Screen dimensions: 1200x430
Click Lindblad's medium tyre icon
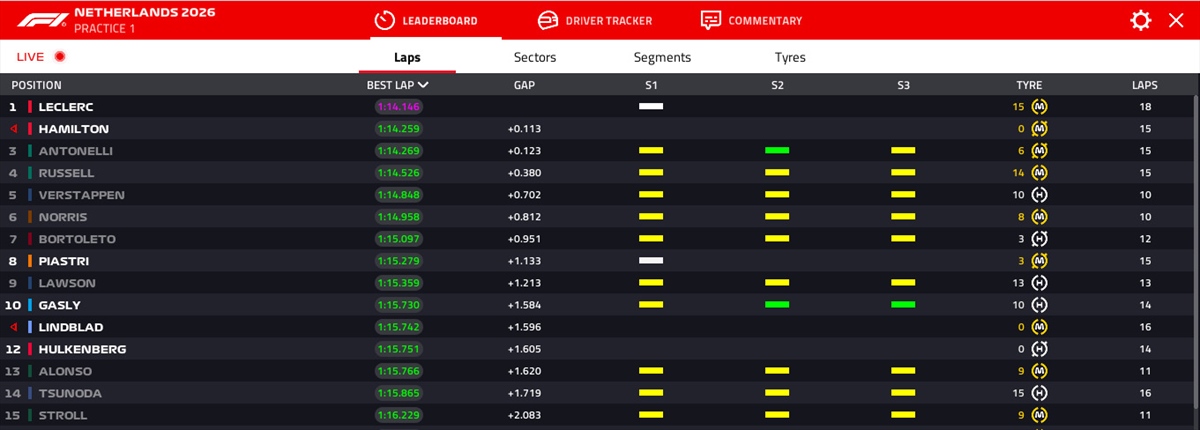[1039, 327]
